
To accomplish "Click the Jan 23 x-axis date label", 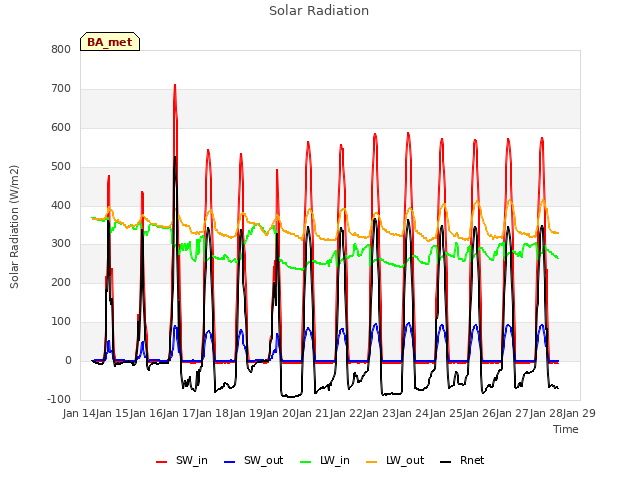I will click(x=379, y=413).
